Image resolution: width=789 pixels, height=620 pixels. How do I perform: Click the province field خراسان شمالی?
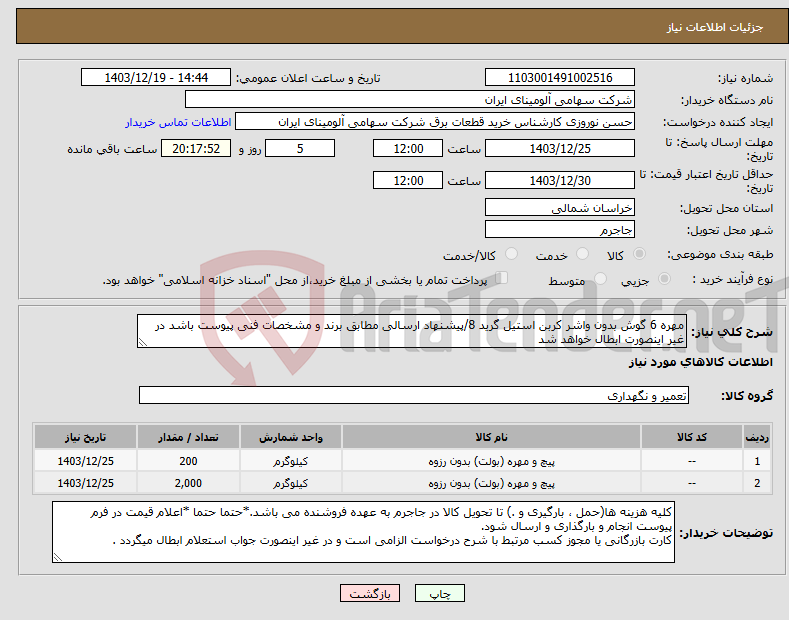point(560,207)
